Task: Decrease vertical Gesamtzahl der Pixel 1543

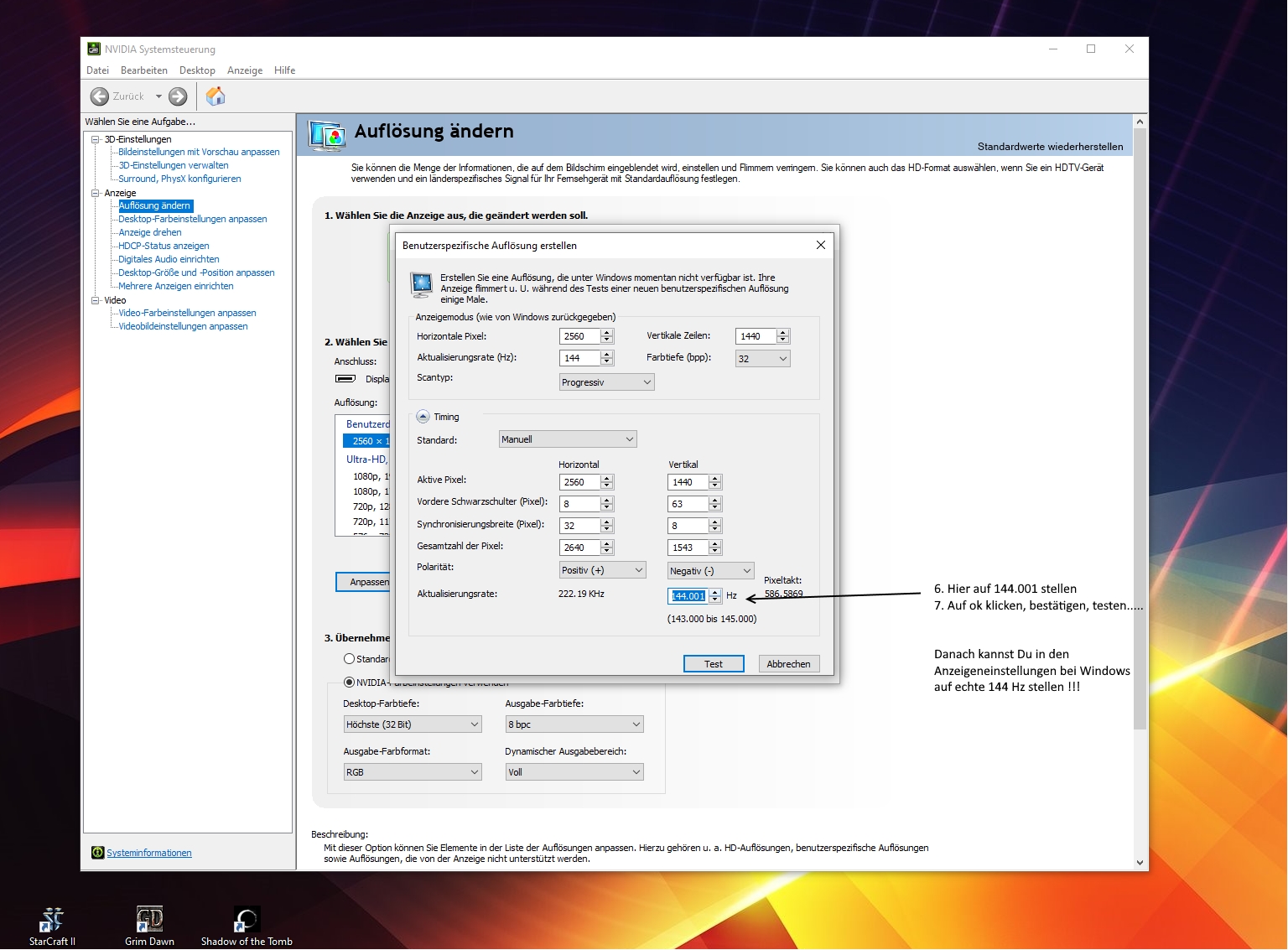Action: click(715, 552)
